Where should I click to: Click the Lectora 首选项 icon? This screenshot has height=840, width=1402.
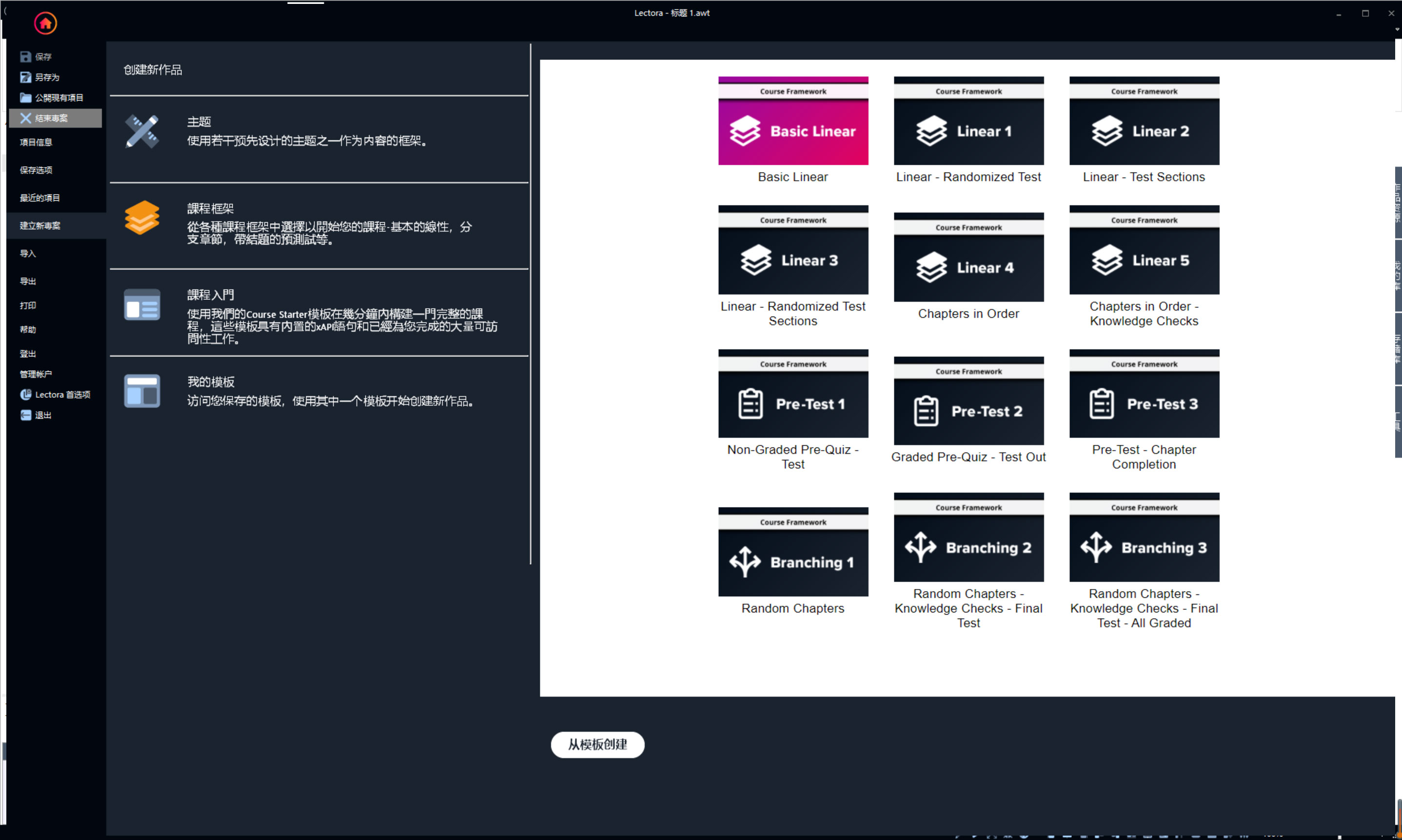[x=25, y=394]
